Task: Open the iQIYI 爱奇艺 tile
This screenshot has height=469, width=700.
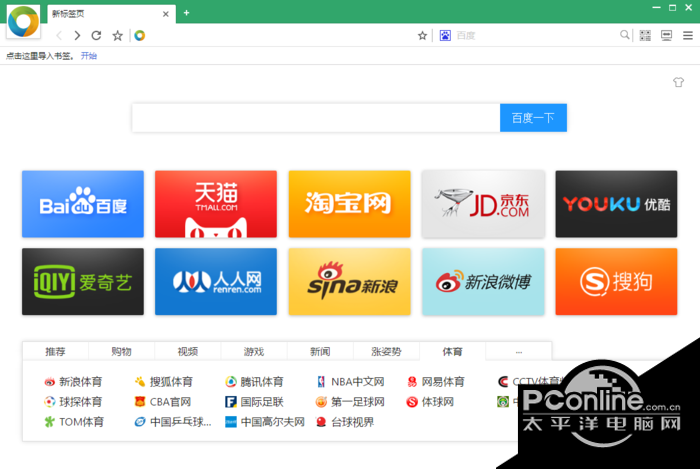Action: point(83,282)
